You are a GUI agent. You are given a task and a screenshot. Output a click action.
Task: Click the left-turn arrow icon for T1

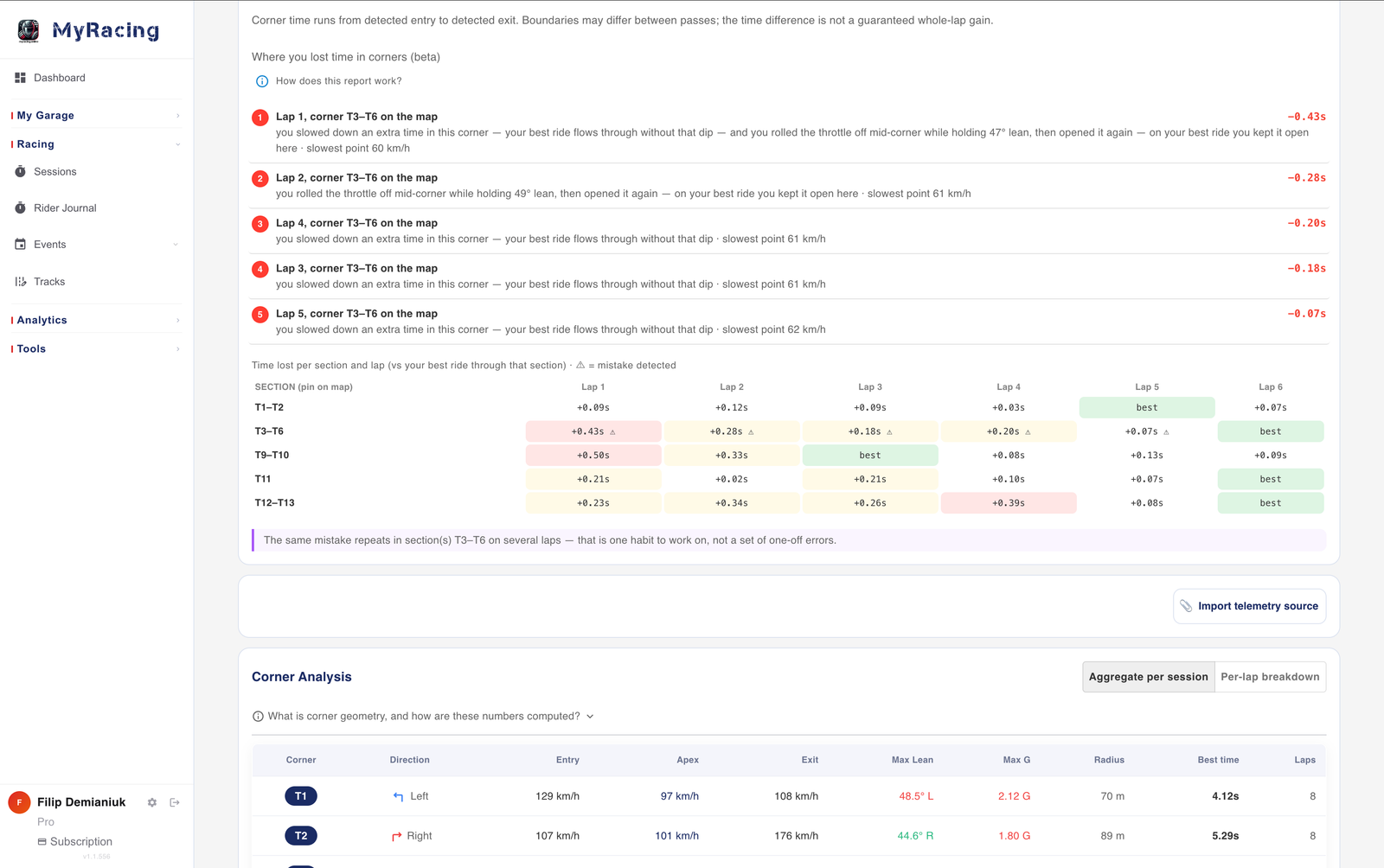(398, 796)
